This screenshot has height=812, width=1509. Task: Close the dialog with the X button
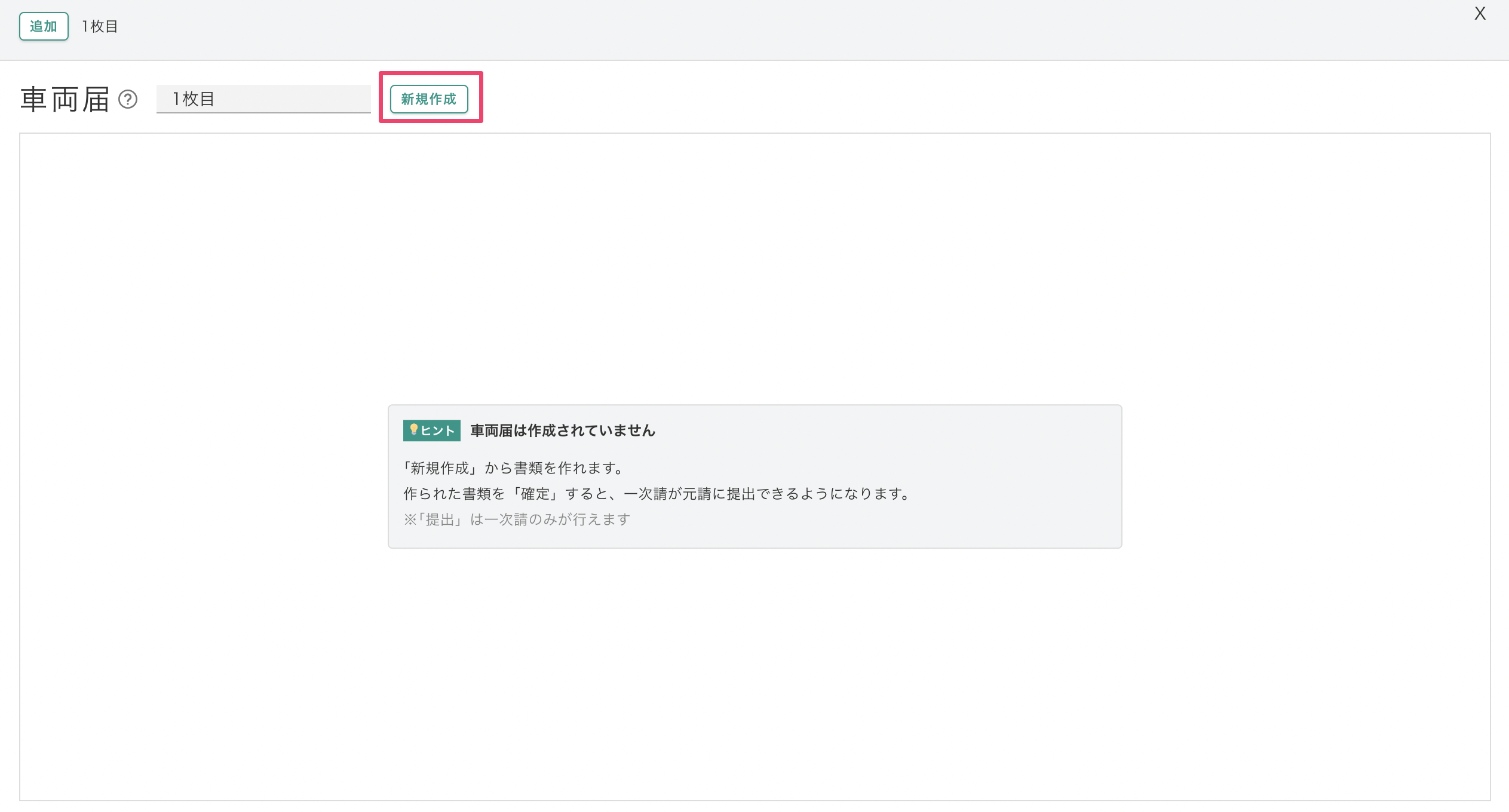click(1480, 14)
